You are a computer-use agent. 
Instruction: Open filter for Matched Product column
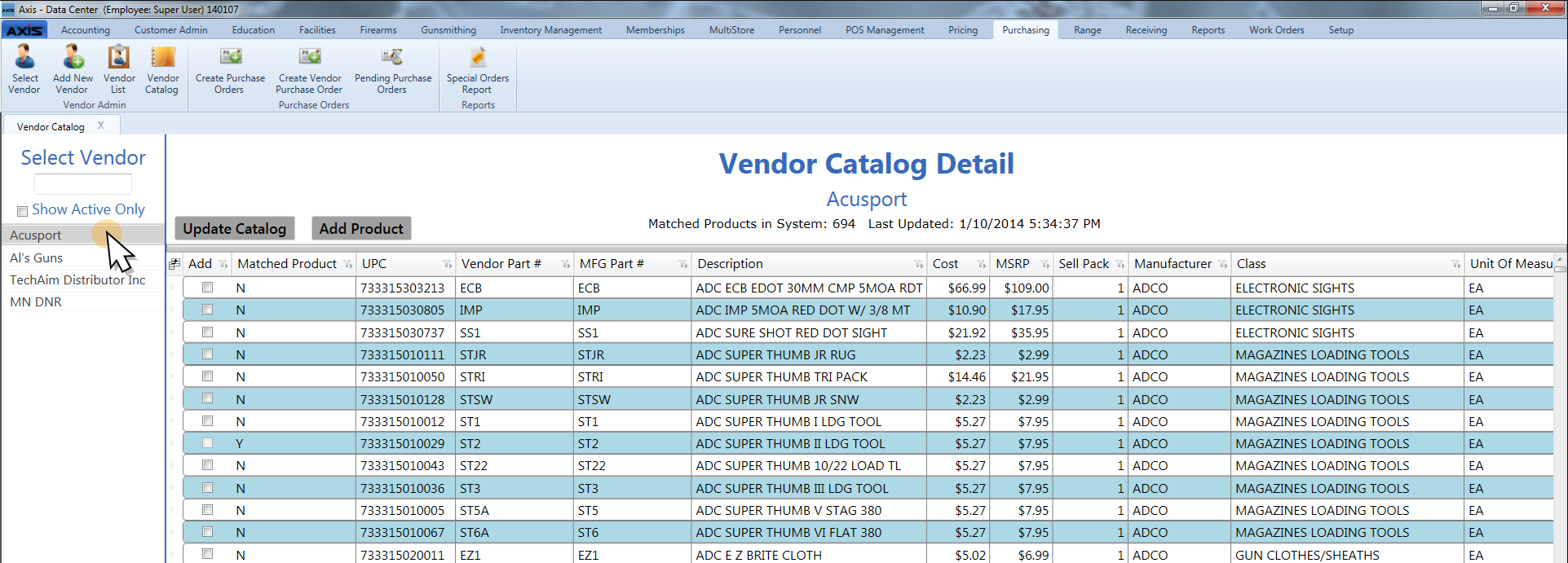coord(348,265)
